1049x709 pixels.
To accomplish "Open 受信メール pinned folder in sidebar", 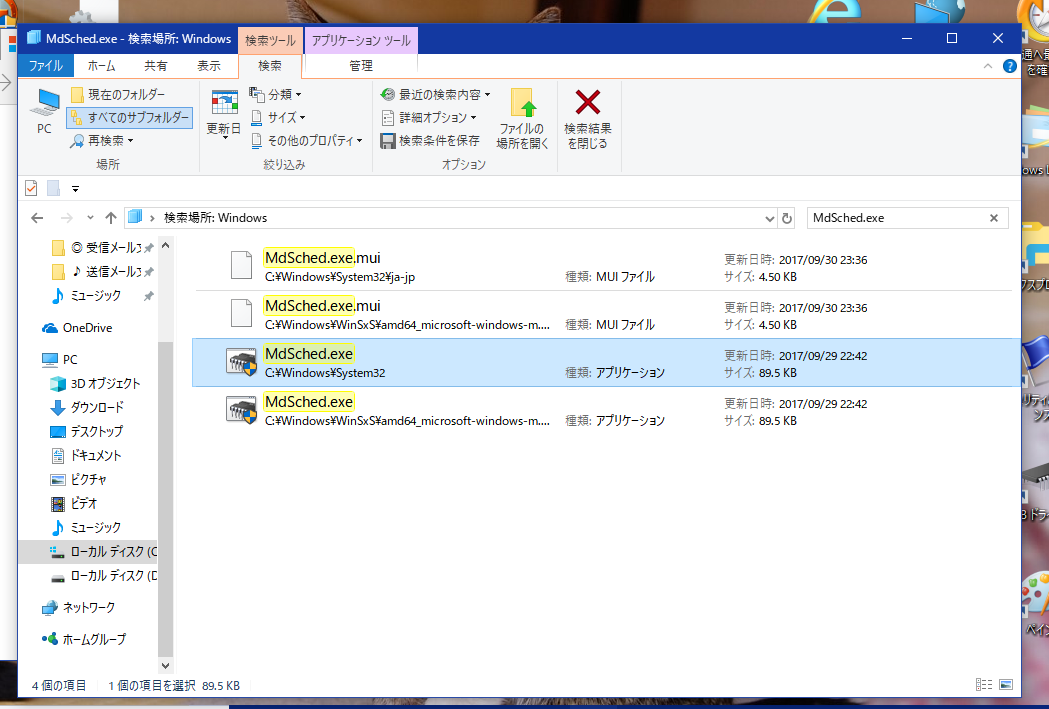I will click(x=102, y=247).
